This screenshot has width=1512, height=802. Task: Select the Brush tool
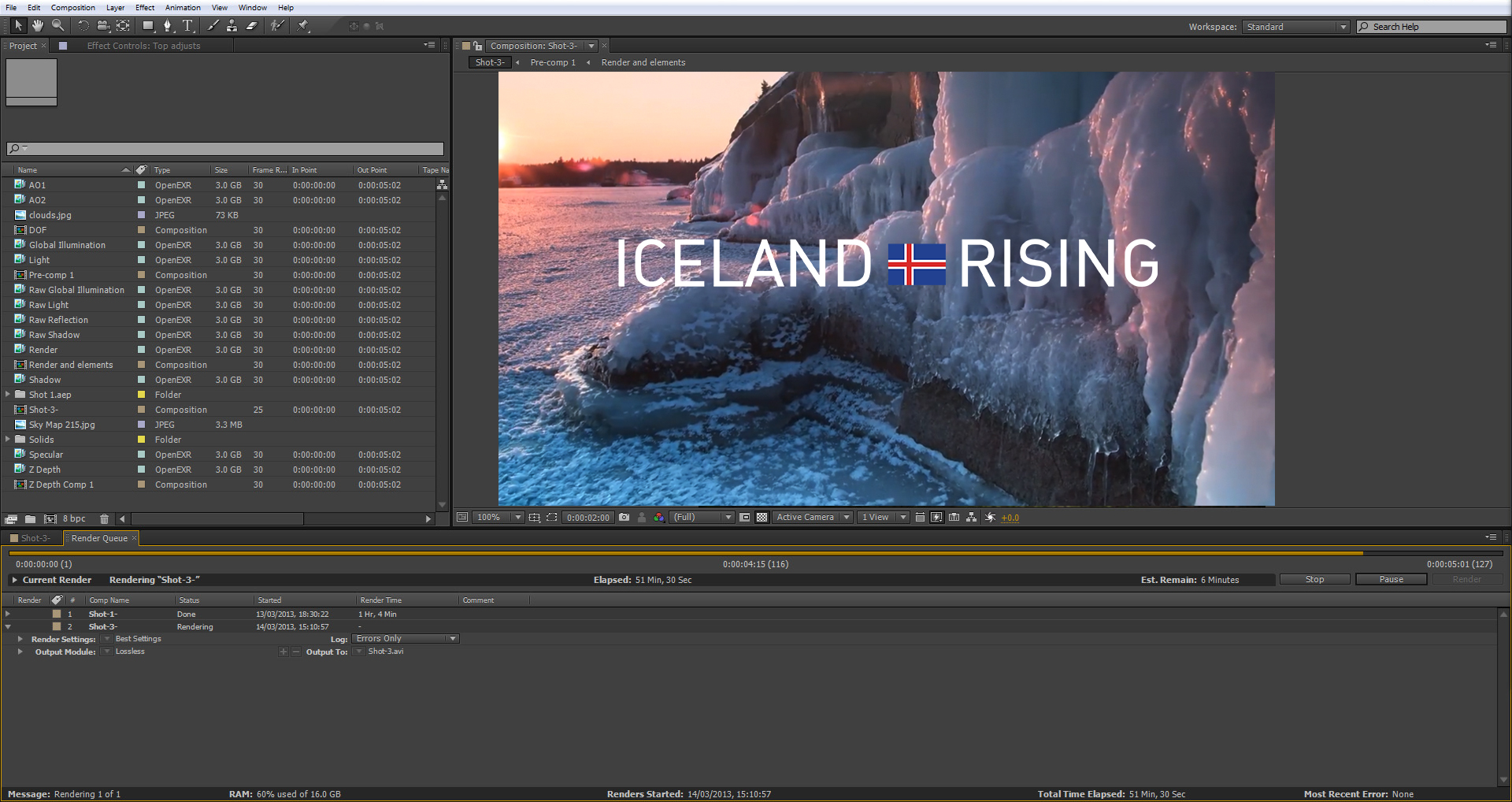point(213,25)
